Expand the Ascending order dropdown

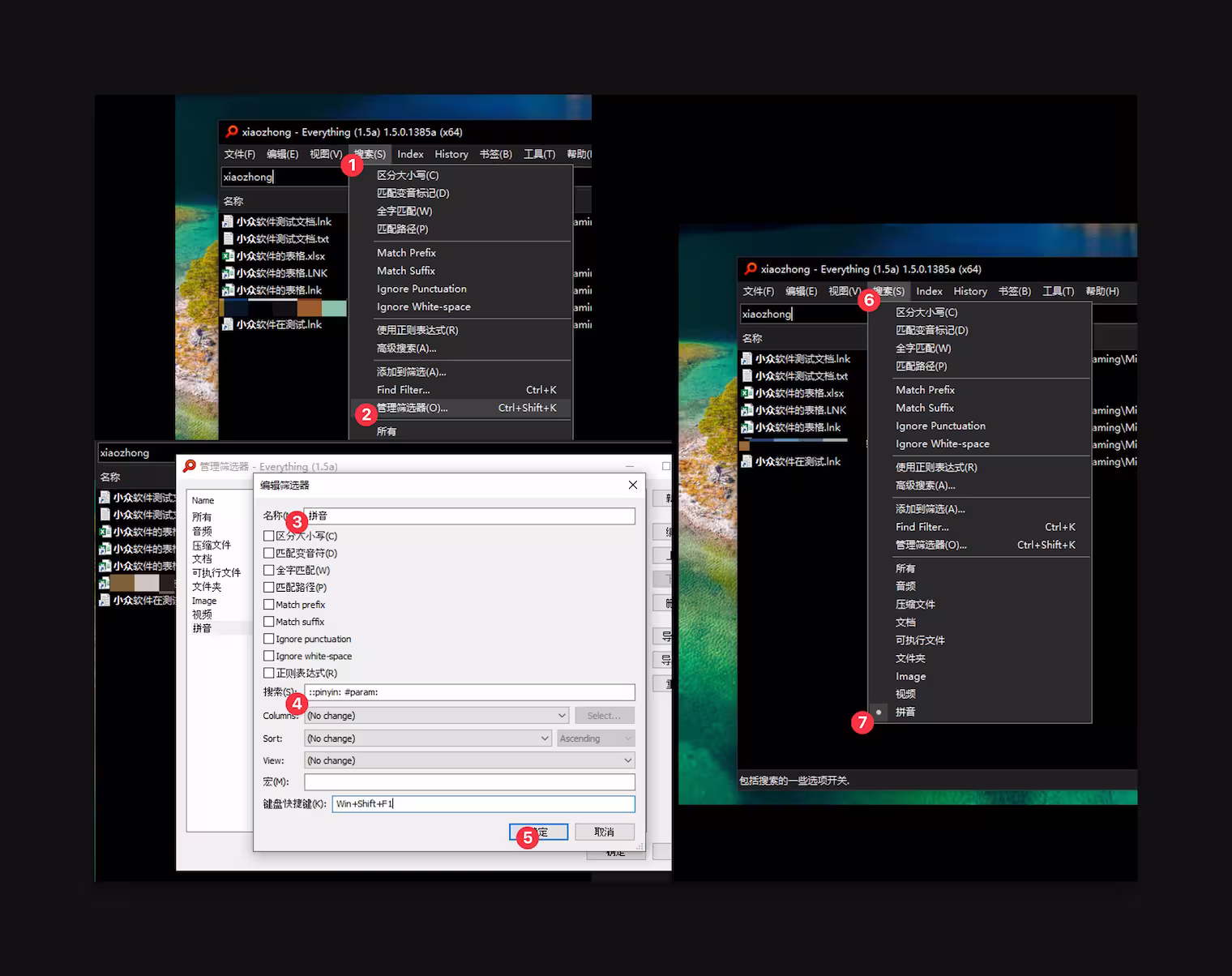pyautogui.click(x=596, y=738)
